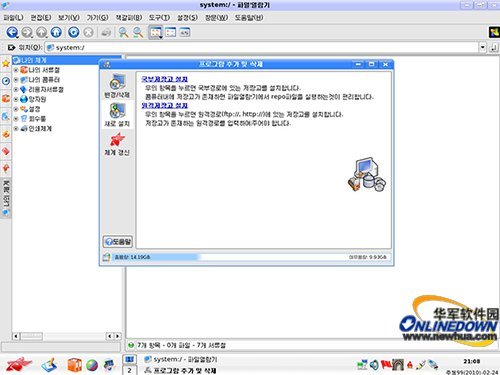Click the side panel scrollbar left arrow
The image size is (500, 375).
(x=16, y=336)
